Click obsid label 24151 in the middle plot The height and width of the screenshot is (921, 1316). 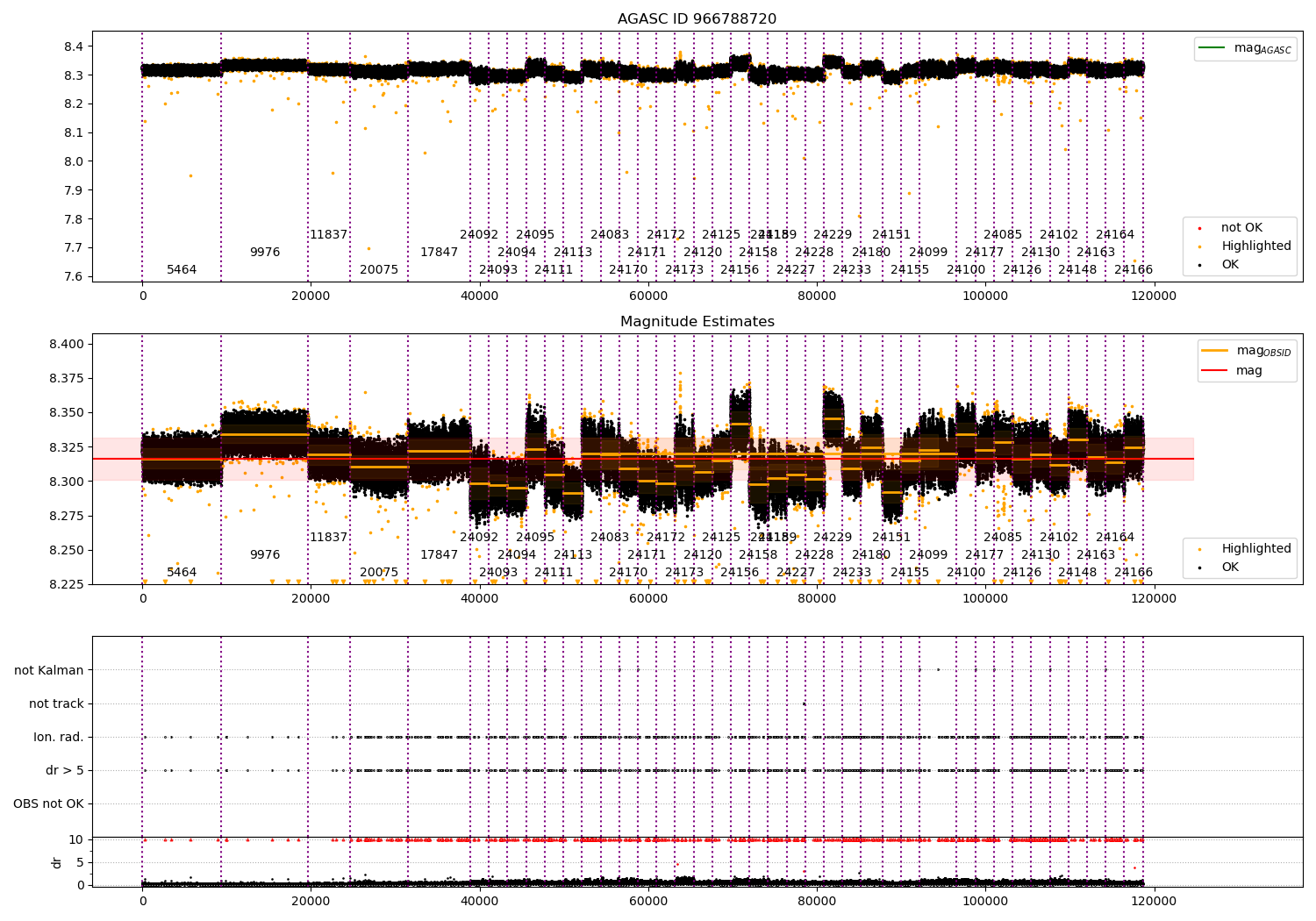point(891,537)
